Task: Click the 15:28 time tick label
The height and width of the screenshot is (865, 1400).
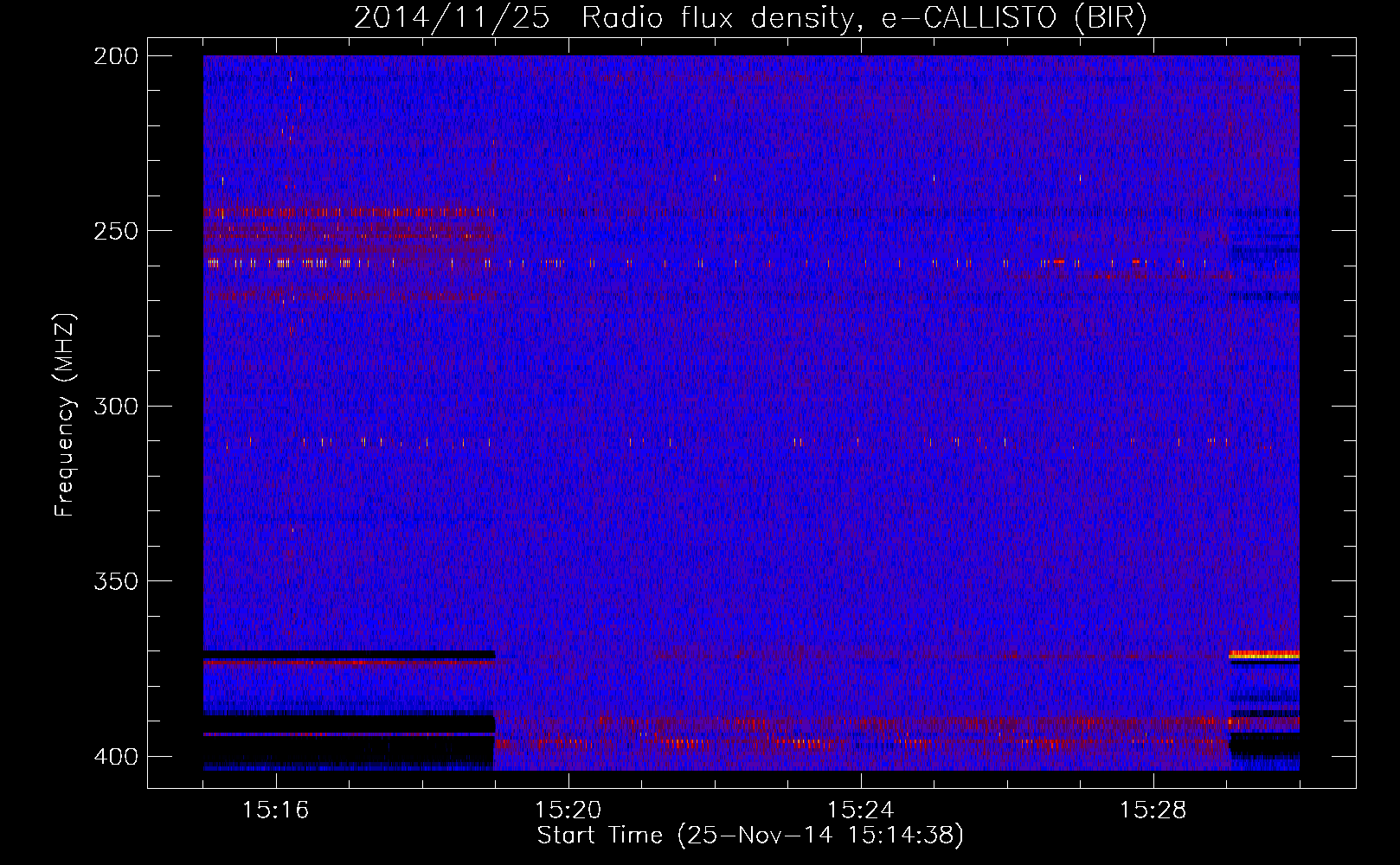Action: click(x=1153, y=811)
